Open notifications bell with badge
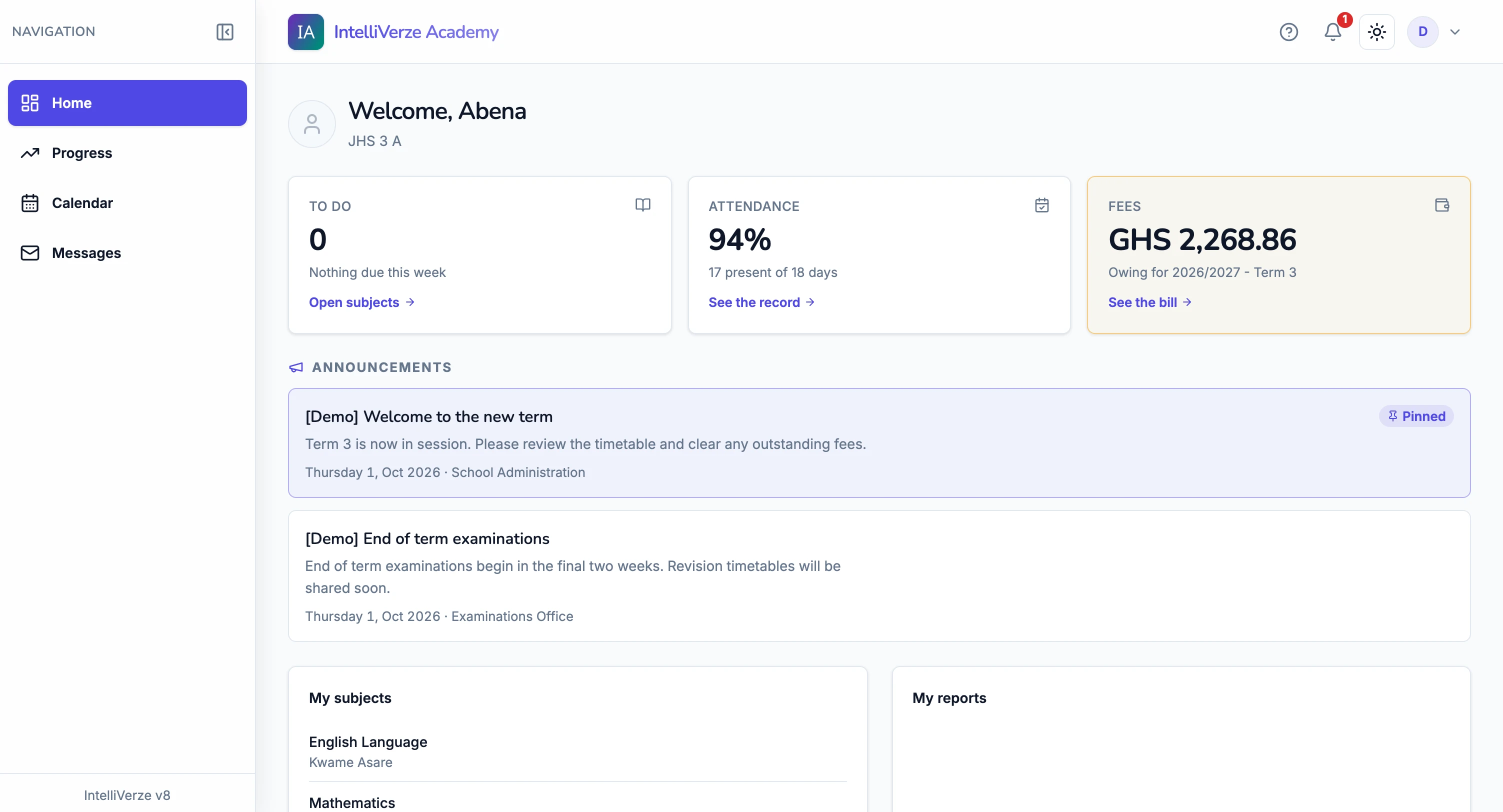Viewport: 1503px width, 812px height. coord(1332,31)
